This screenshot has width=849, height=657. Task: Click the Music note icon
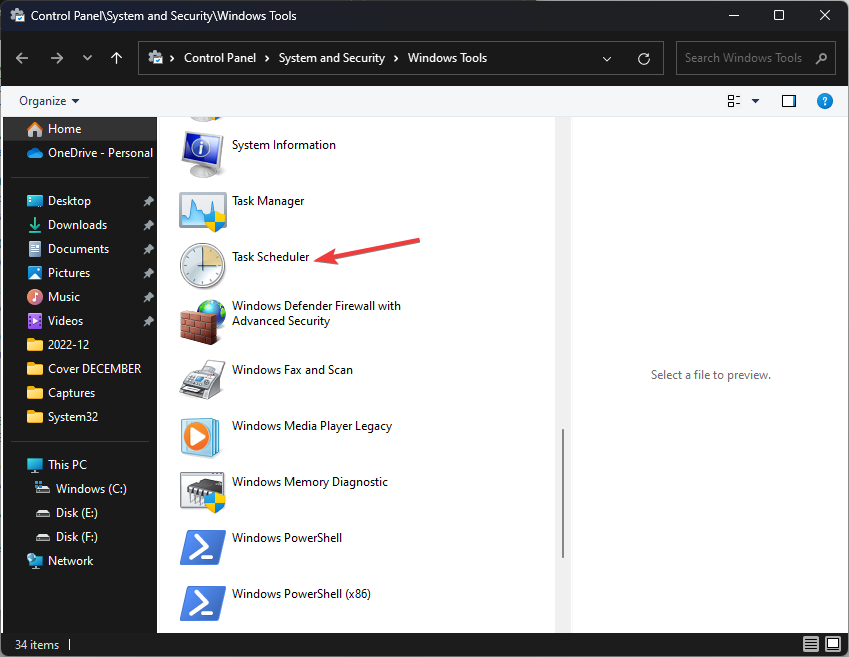(x=35, y=297)
